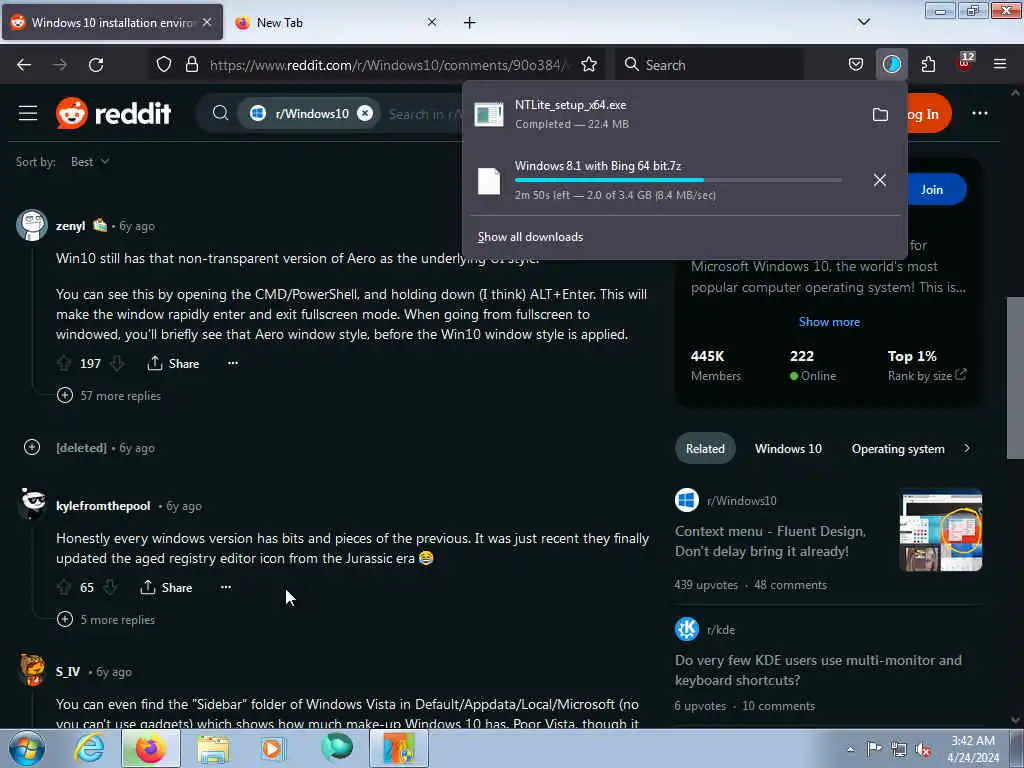Open the extensions puzzle icon
This screenshot has height=768, width=1024.
click(x=928, y=65)
